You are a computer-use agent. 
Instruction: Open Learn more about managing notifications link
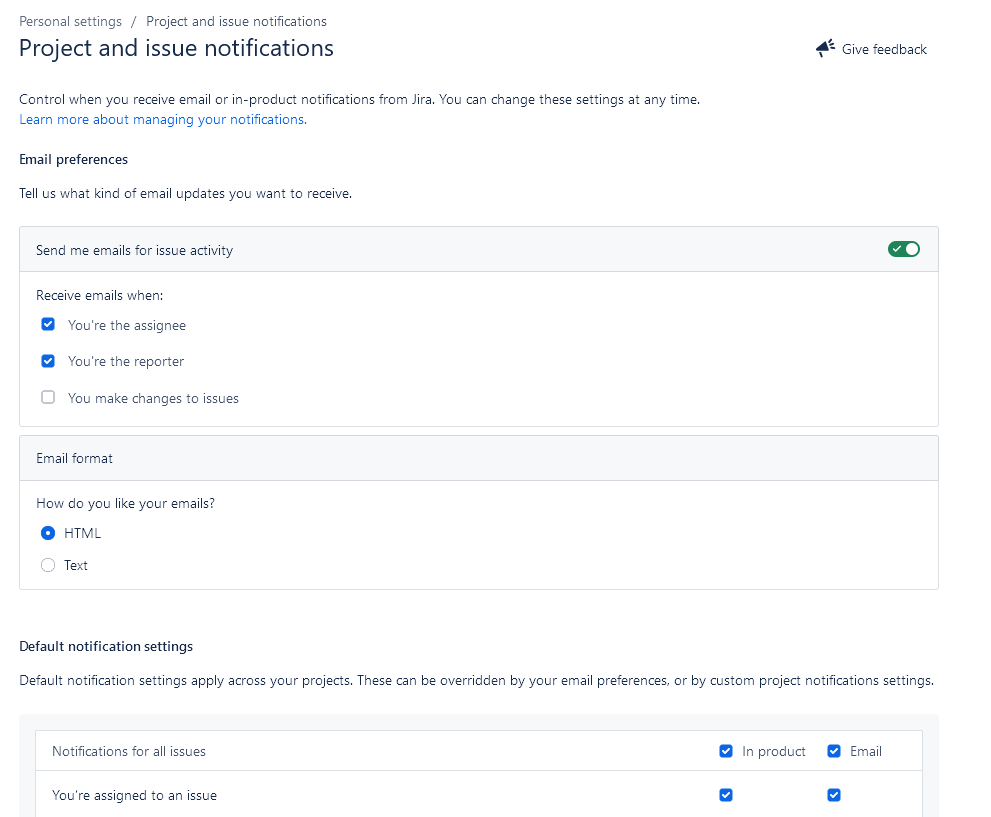163,119
